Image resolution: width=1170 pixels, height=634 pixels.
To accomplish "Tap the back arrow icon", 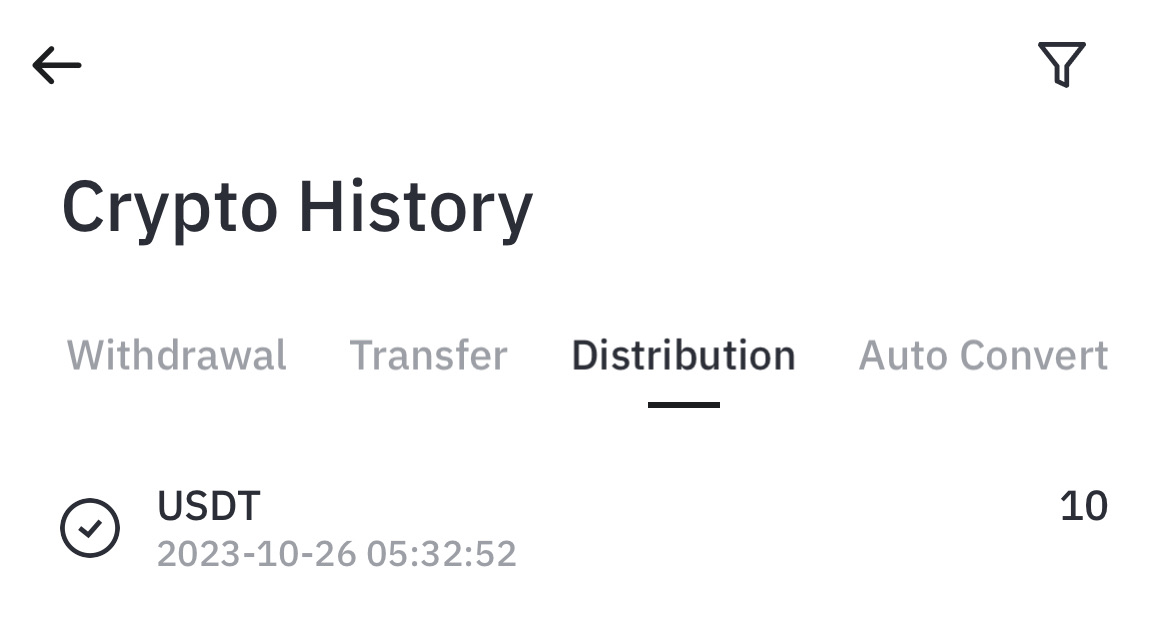I will (57, 66).
